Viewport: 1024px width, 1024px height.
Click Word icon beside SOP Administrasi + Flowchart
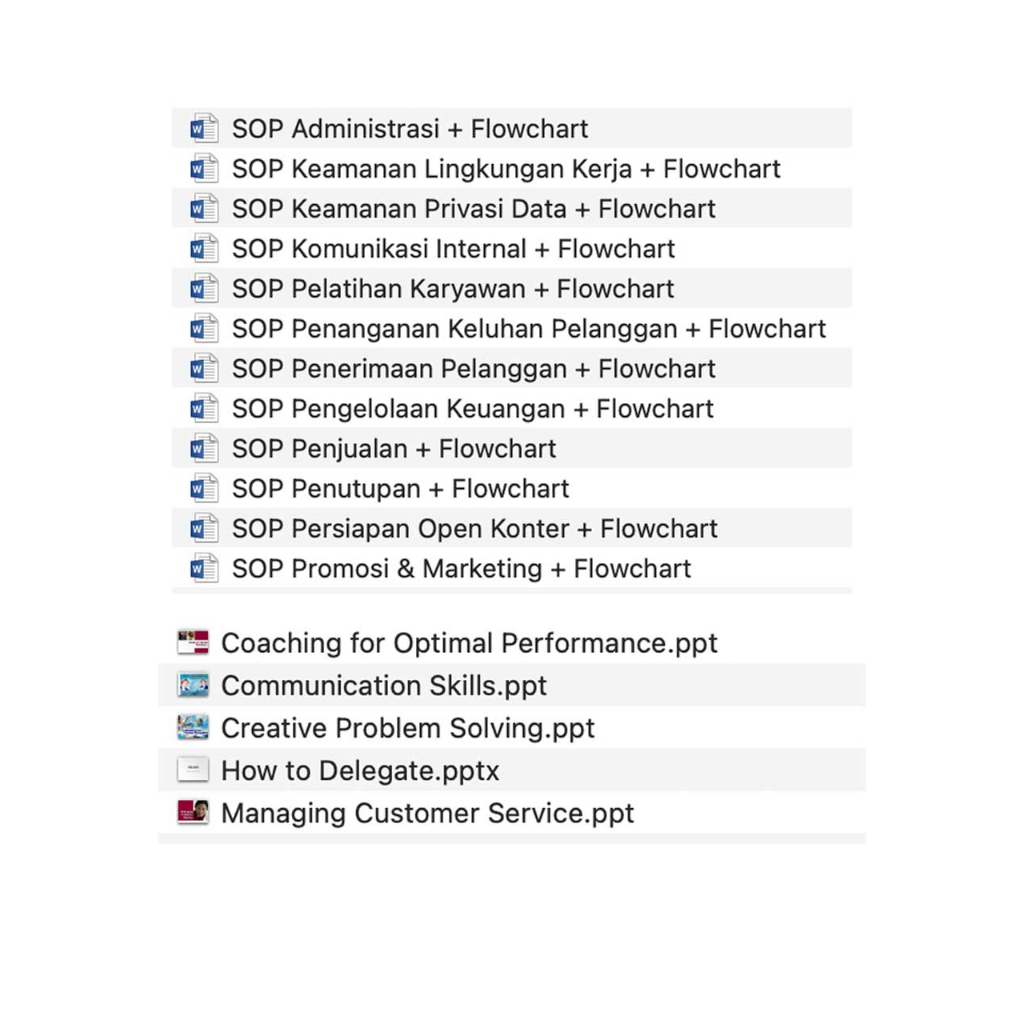(x=204, y=128)
